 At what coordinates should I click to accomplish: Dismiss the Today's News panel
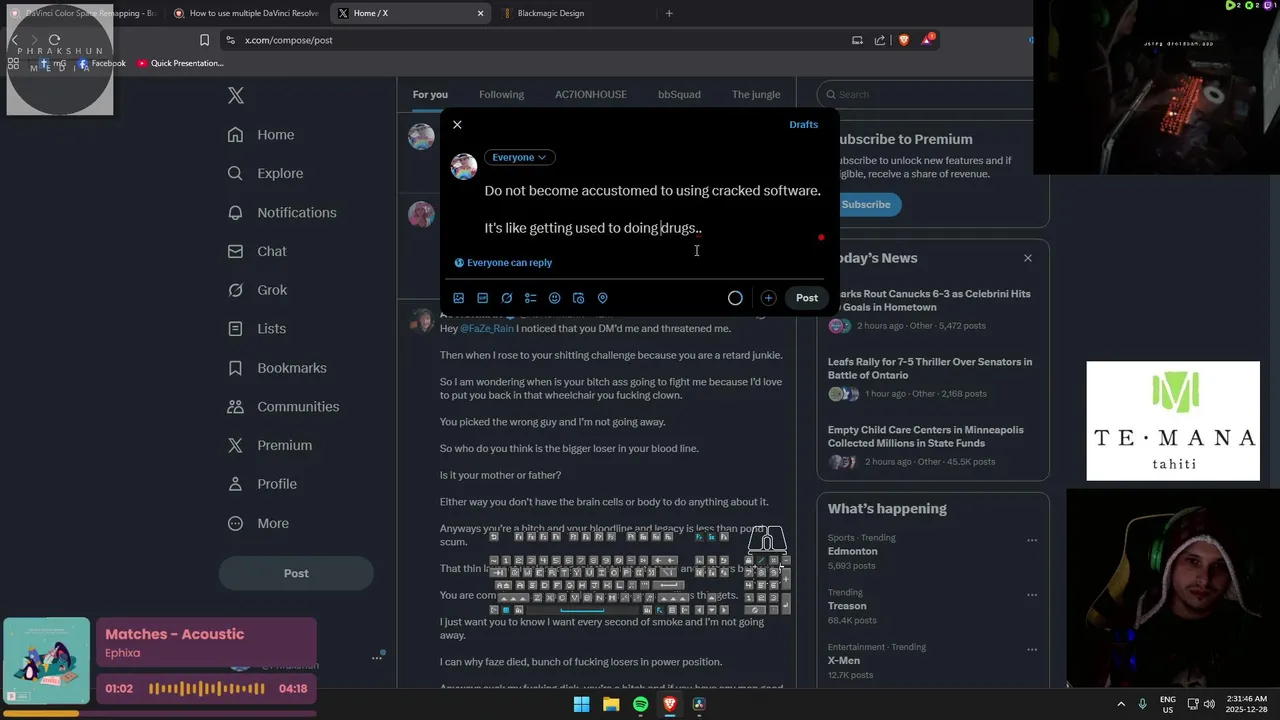[x=1028, y=258]
